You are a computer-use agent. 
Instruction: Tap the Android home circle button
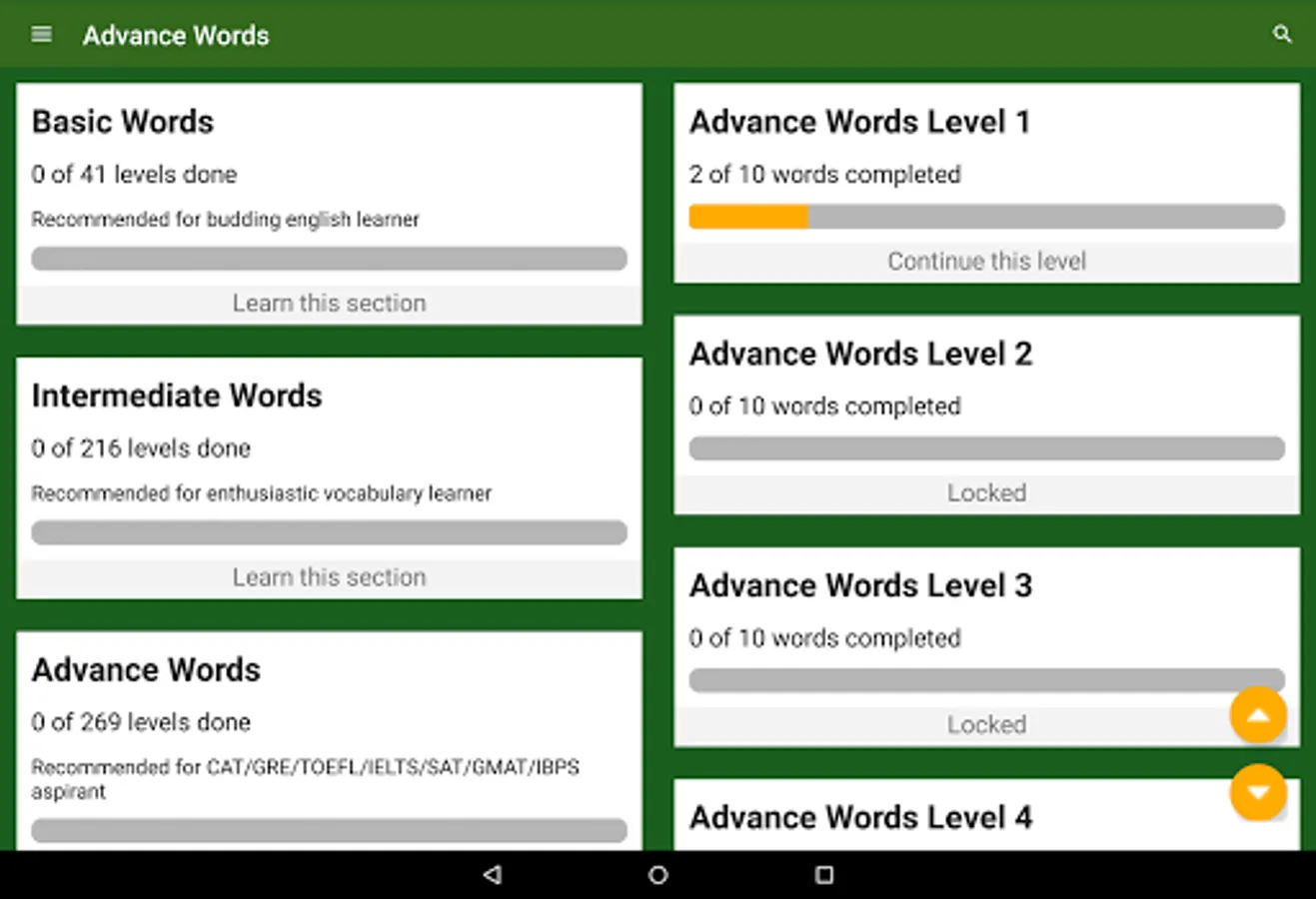point(658,875)
